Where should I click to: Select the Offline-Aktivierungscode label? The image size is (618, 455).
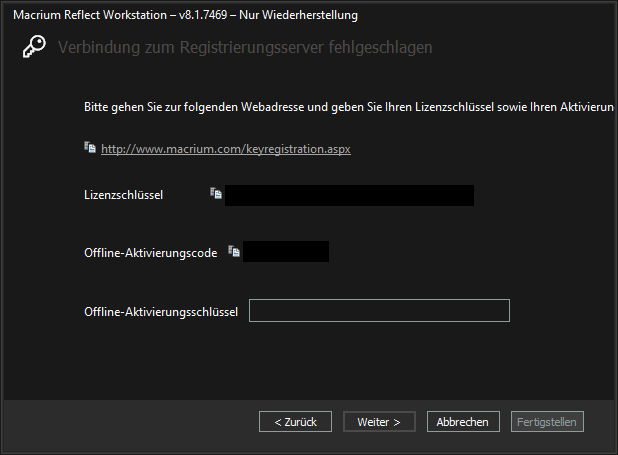tap(151, 253)
